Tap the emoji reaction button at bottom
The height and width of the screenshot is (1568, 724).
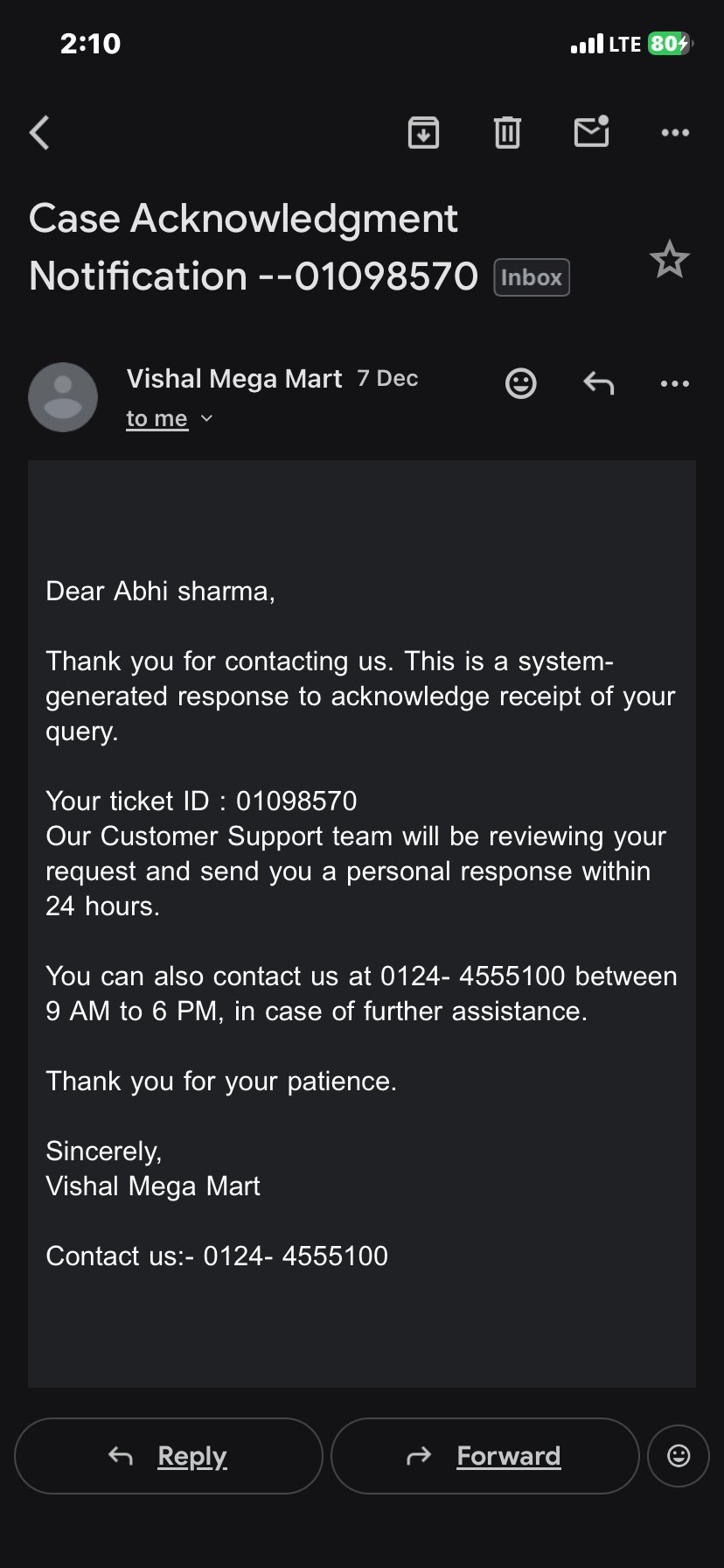pyautogui.click(x=679, y=1456)
